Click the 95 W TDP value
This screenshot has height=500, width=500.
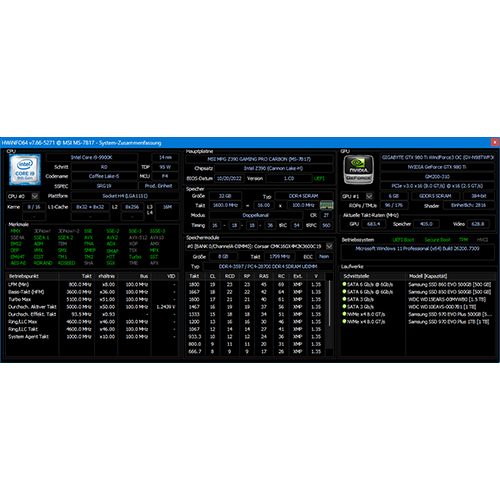(x=165, y=167)
